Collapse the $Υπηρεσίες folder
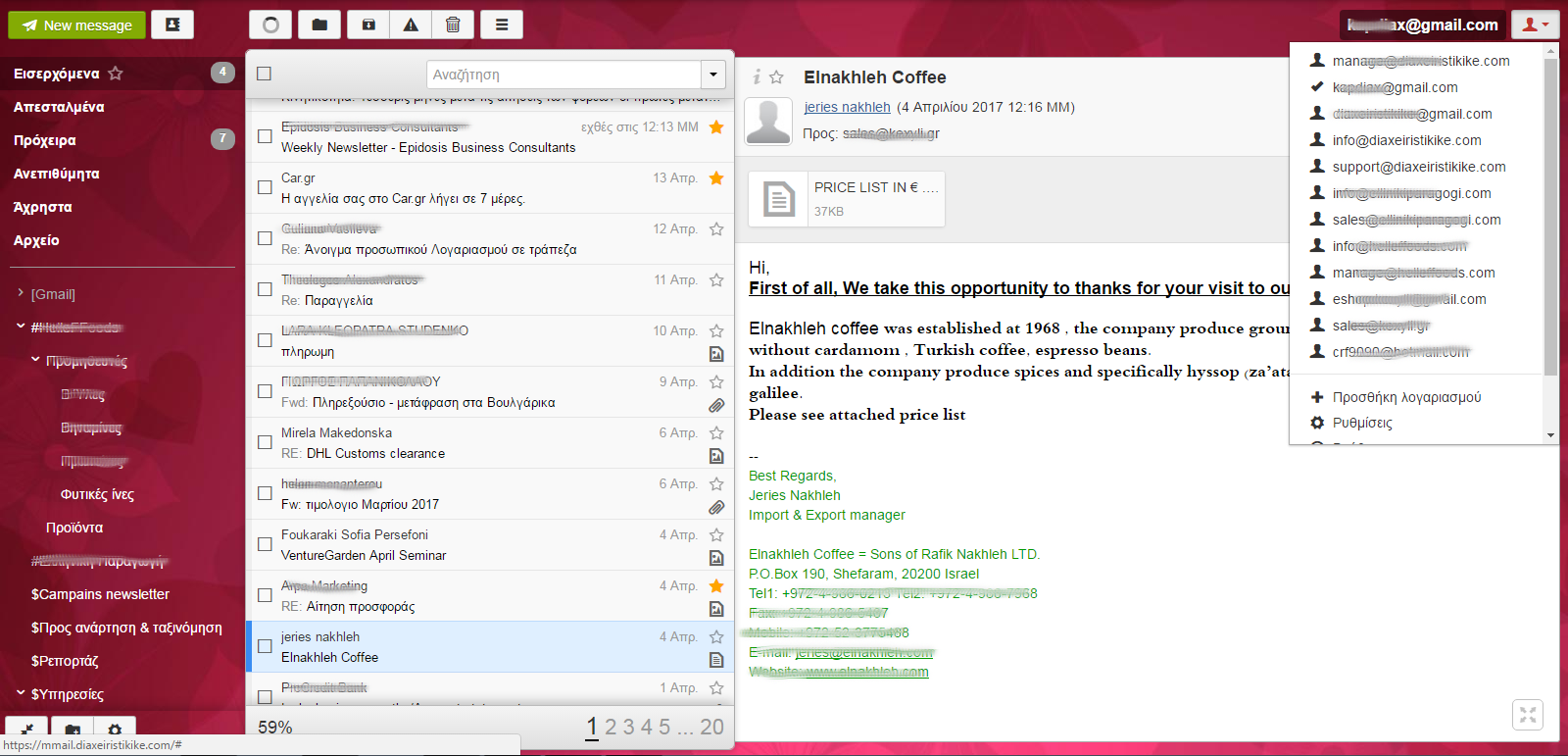 (x=21, y=693)
